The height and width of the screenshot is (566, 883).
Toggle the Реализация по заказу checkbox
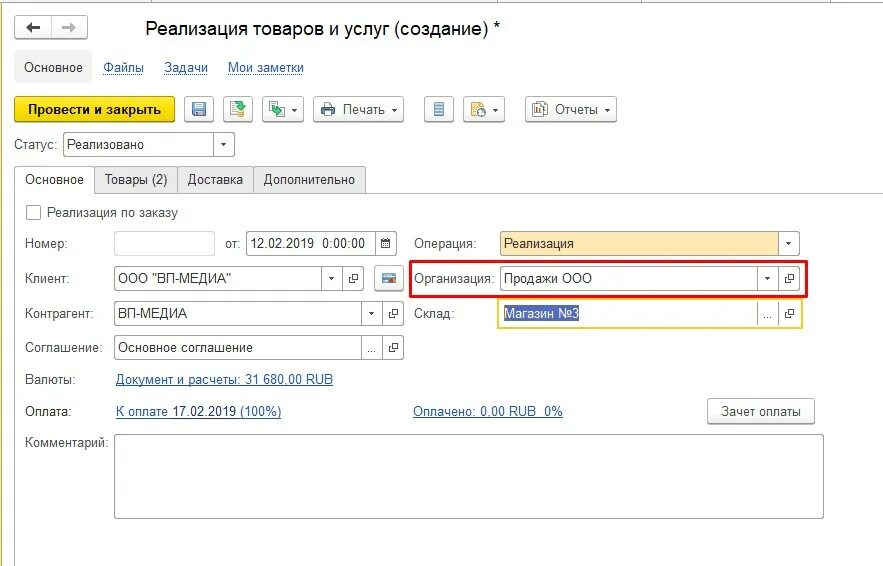coord(33,212)
